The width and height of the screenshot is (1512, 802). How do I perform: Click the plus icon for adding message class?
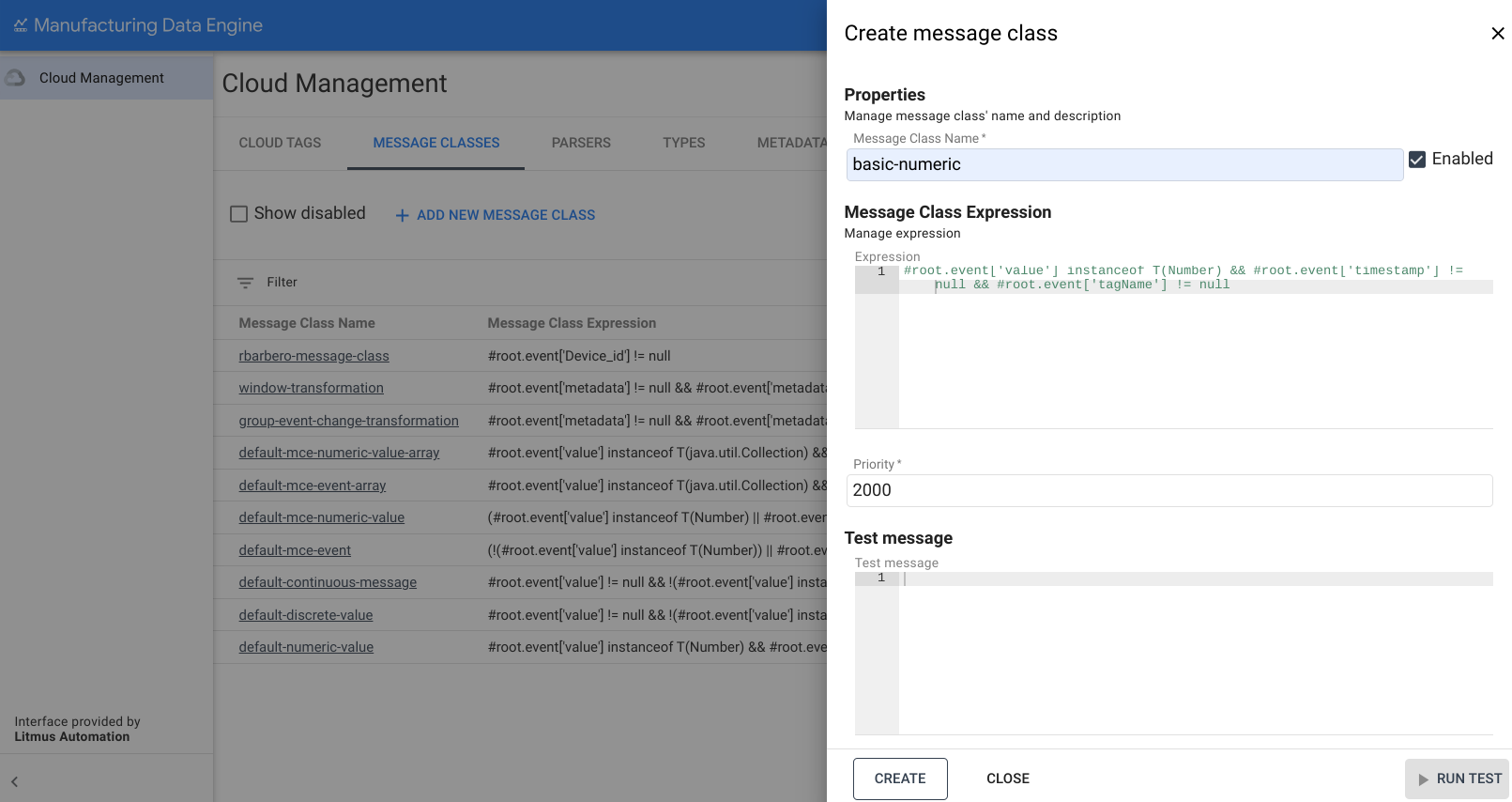(402, 215)
